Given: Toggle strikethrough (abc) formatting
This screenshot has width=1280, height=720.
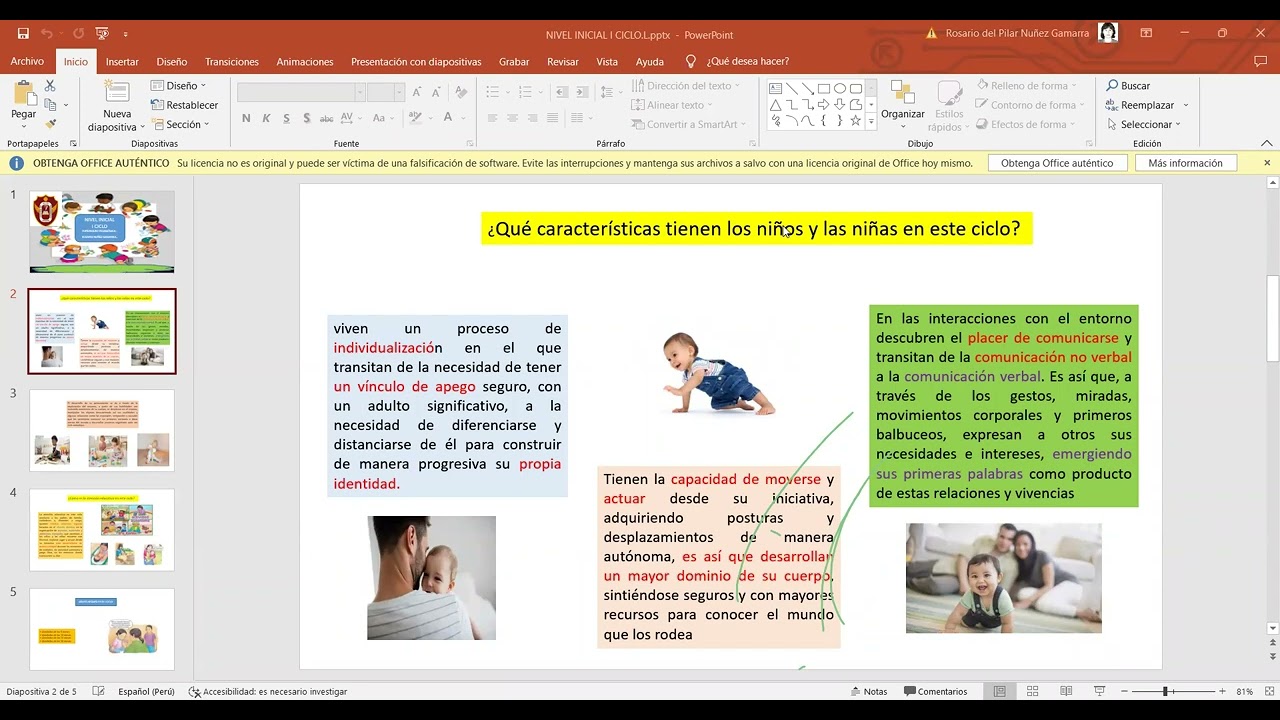Looking at the screenshot, I should click(329, 118).
